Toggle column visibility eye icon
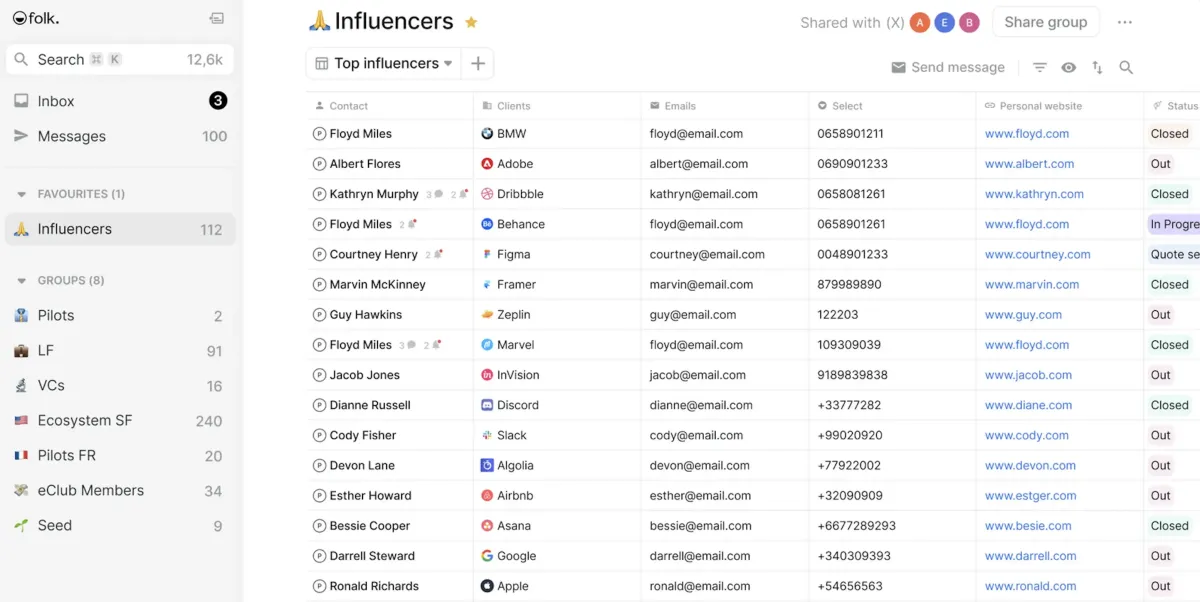The height and width of the screenshot is (602, 1200). (x=1069, y=67)
